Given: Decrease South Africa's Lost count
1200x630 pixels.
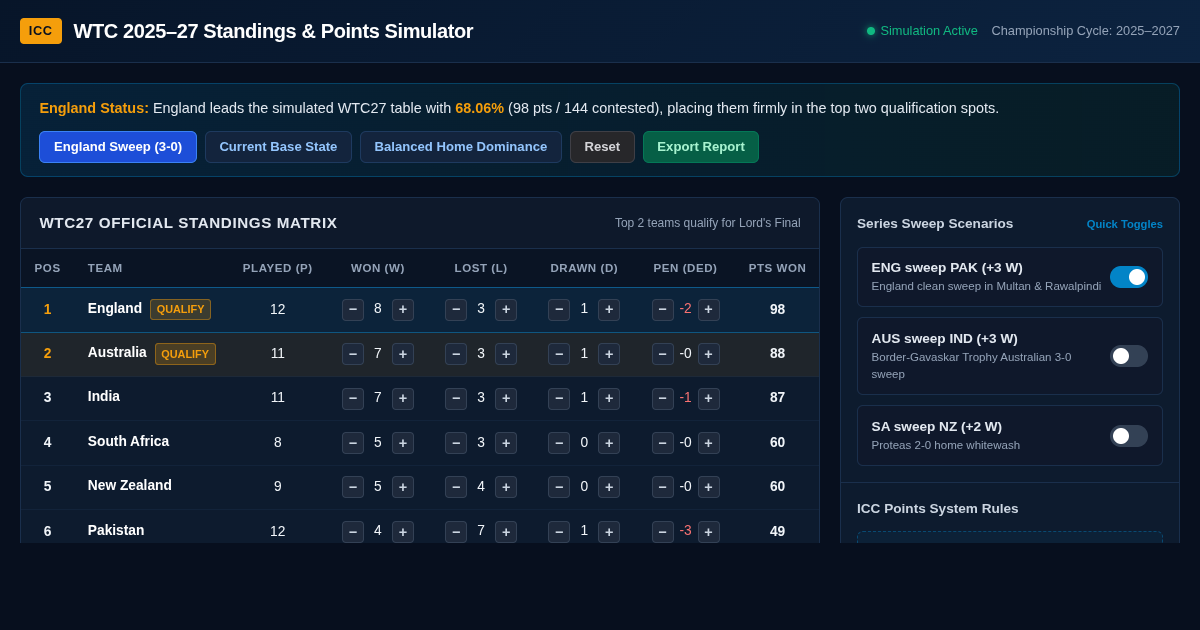Looking at the screenshot, I should (x=456, y=443).
